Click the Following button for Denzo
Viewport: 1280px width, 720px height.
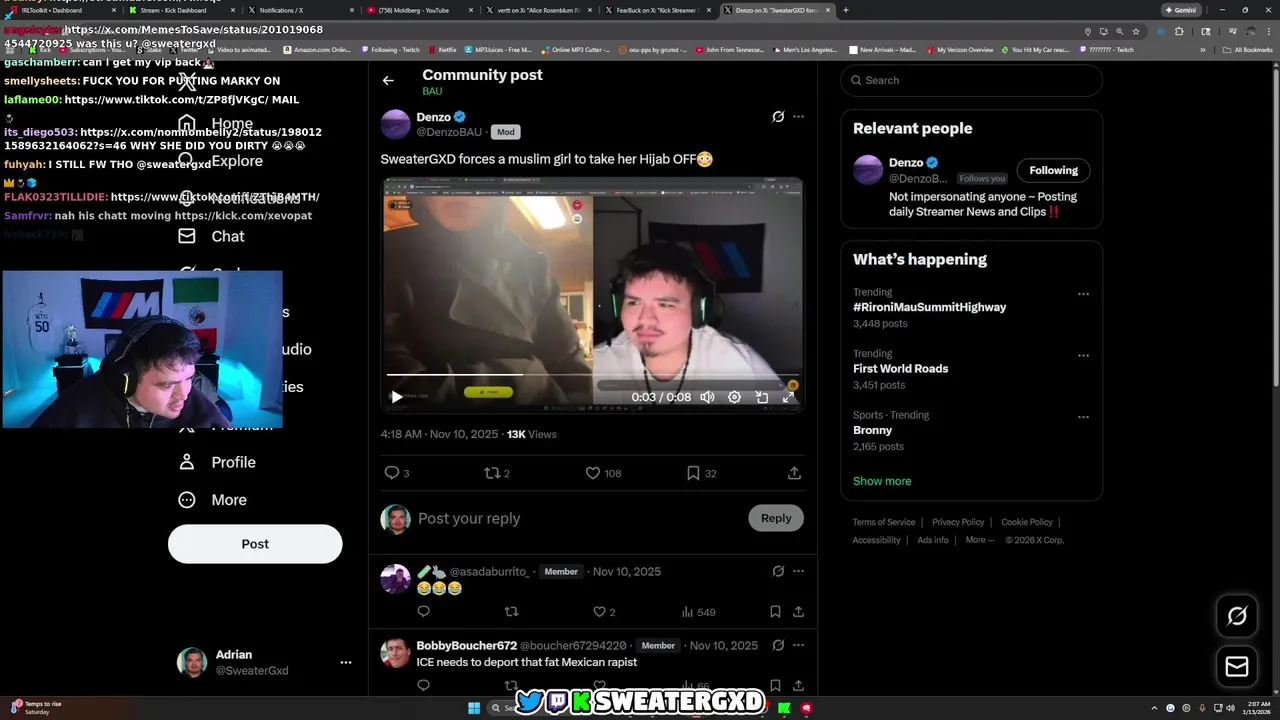(x=1053, y=170)
